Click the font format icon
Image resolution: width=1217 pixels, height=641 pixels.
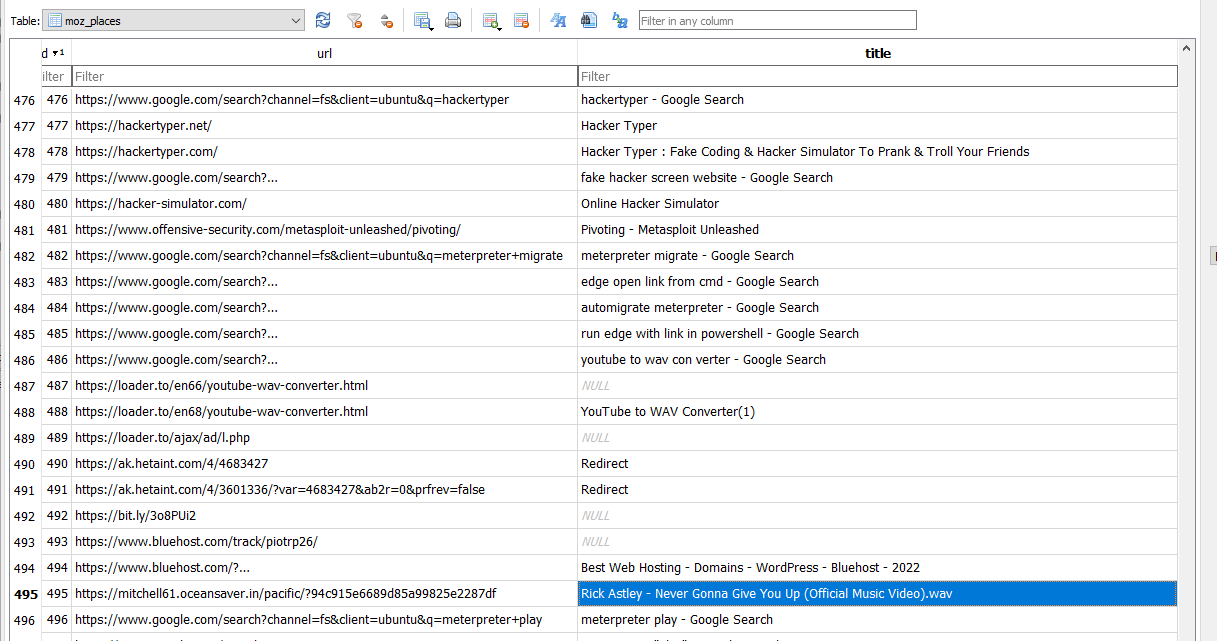tap(558, 20)
